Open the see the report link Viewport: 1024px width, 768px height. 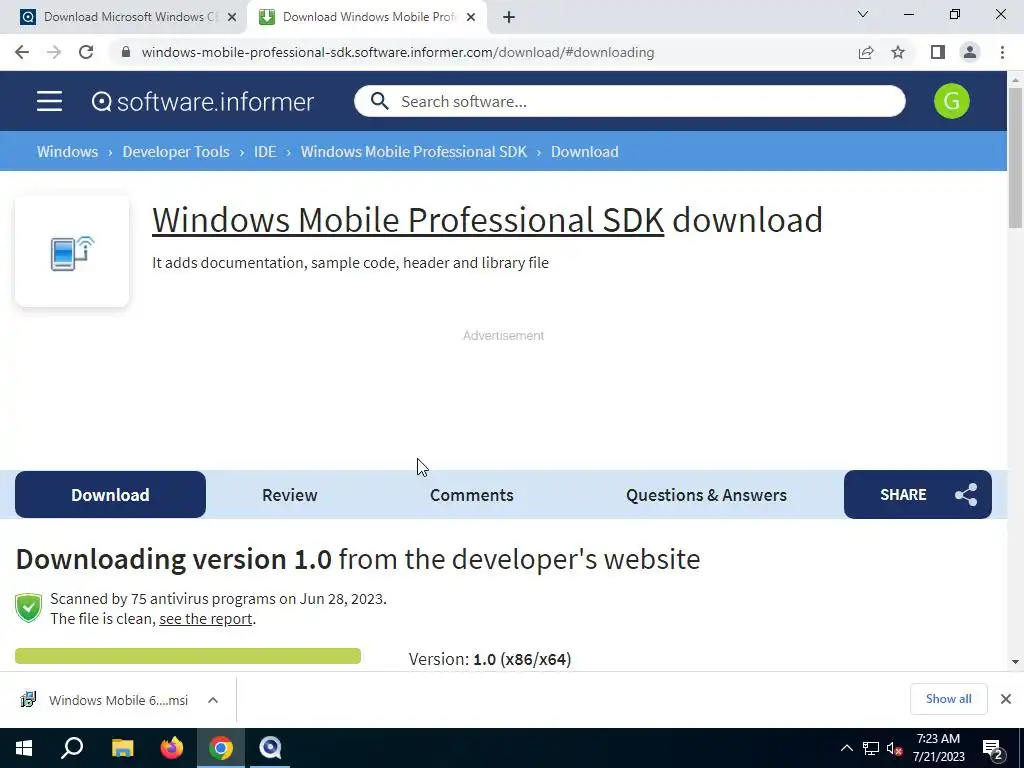click(205, 618)
